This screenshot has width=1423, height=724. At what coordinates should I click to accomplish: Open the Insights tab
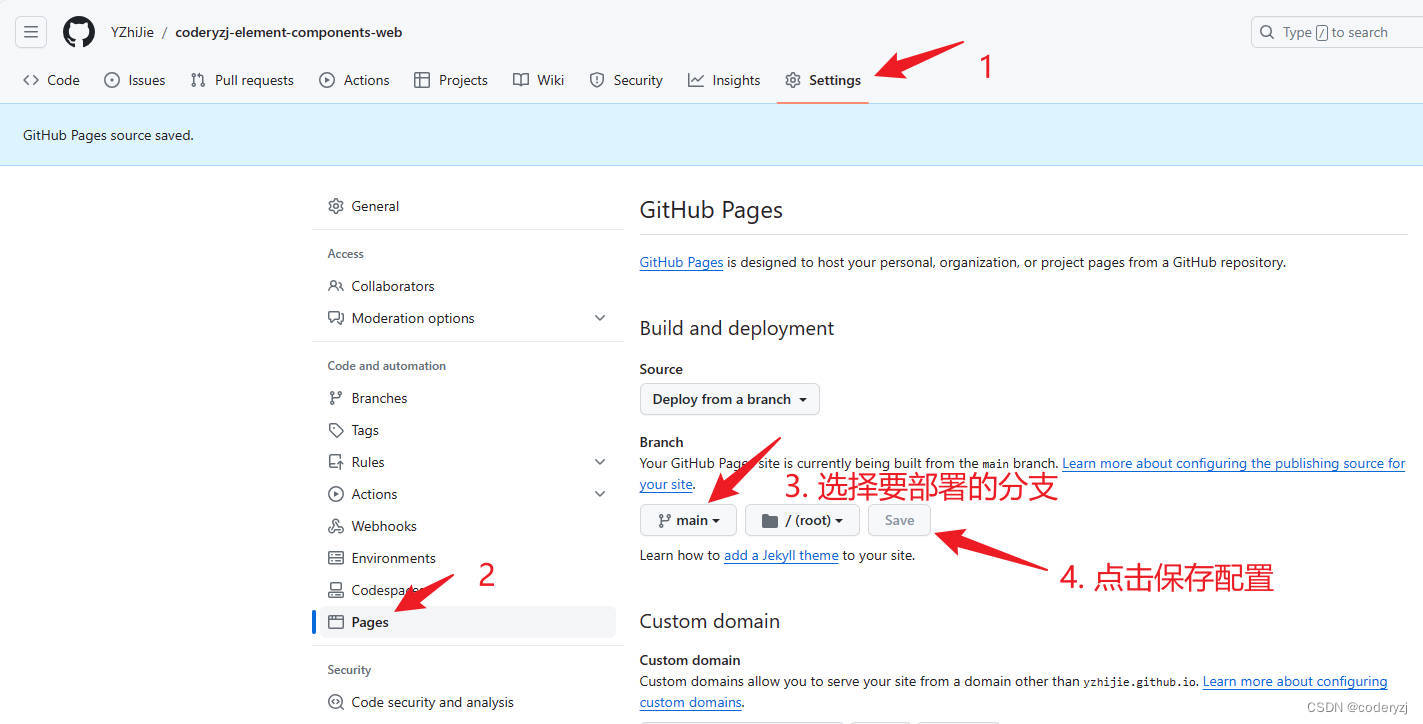tap(724, 80)
